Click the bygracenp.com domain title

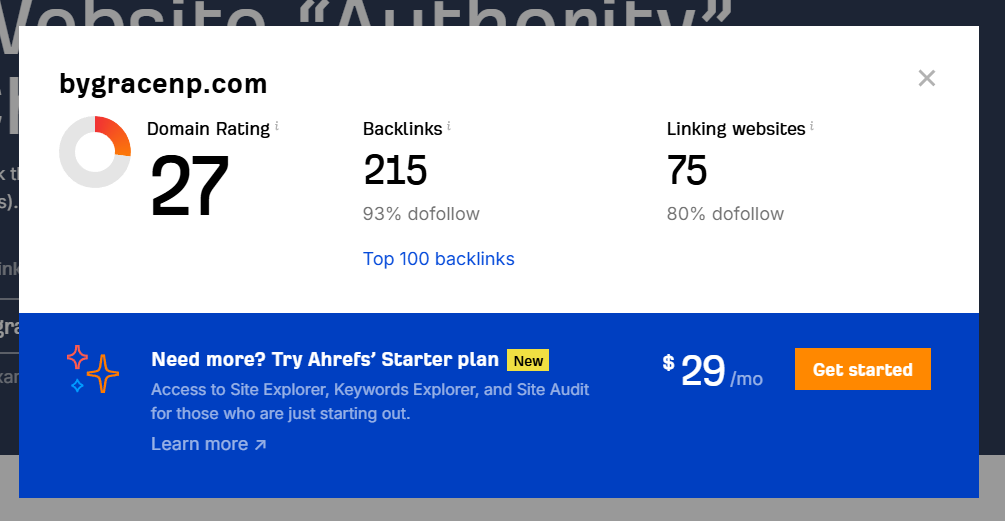(x=163, y=84)
